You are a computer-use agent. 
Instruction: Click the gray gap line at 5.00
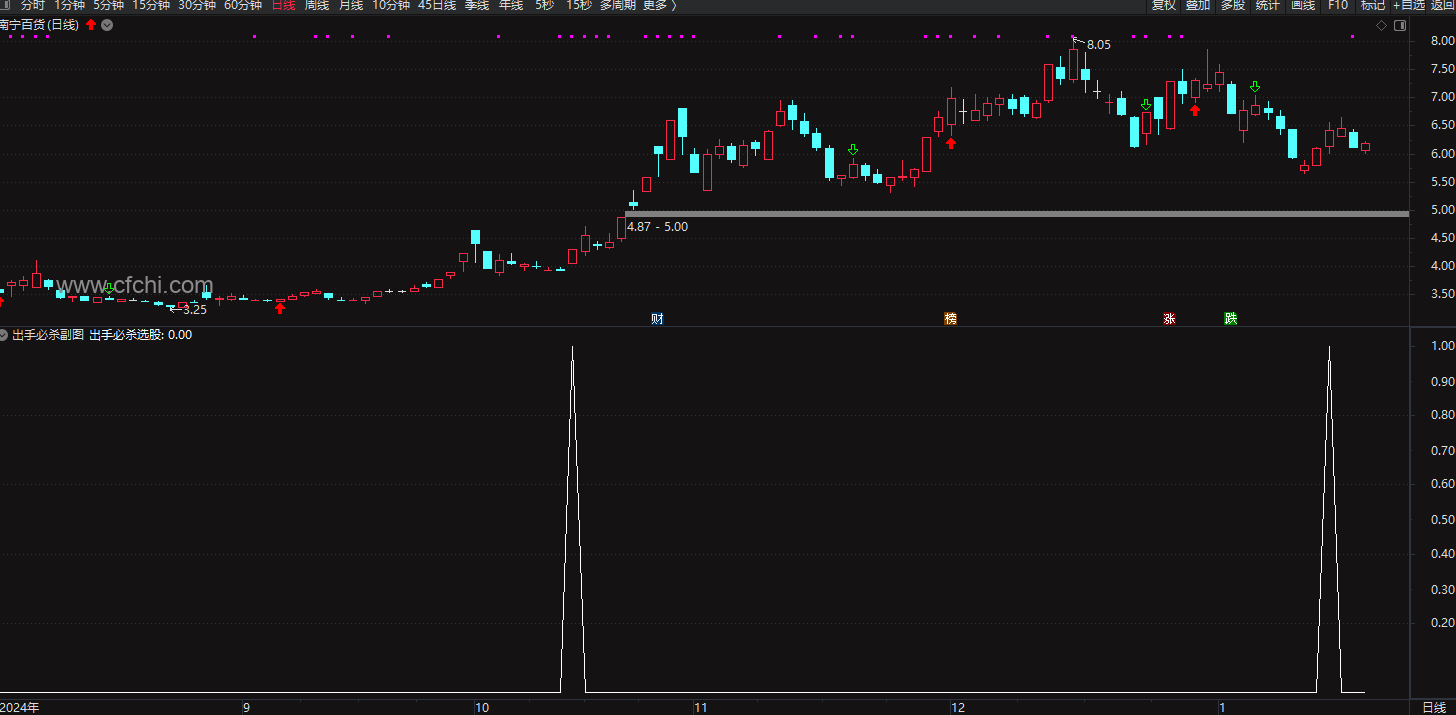pyautogui.click(x=1016, y=214)
